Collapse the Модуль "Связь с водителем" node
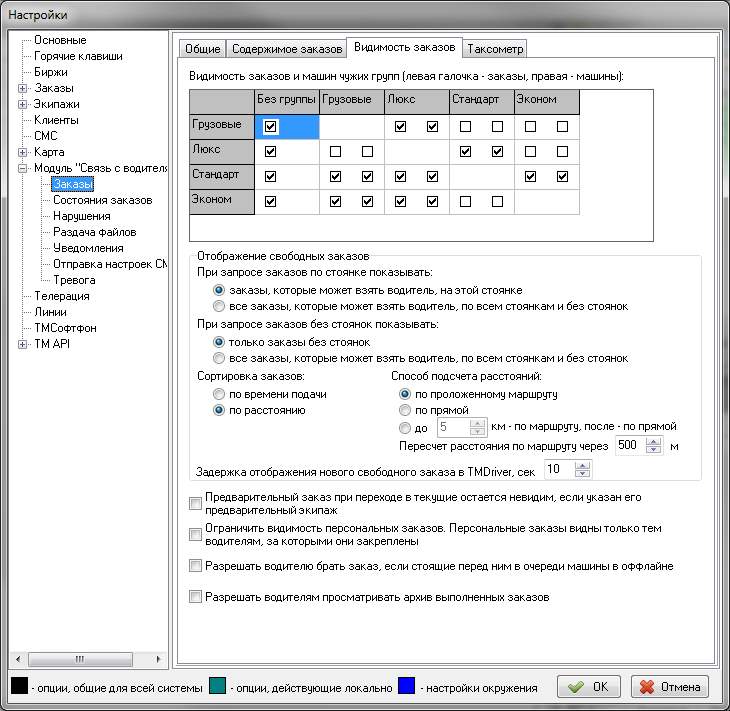730x711 pixels. pos(23,168)
